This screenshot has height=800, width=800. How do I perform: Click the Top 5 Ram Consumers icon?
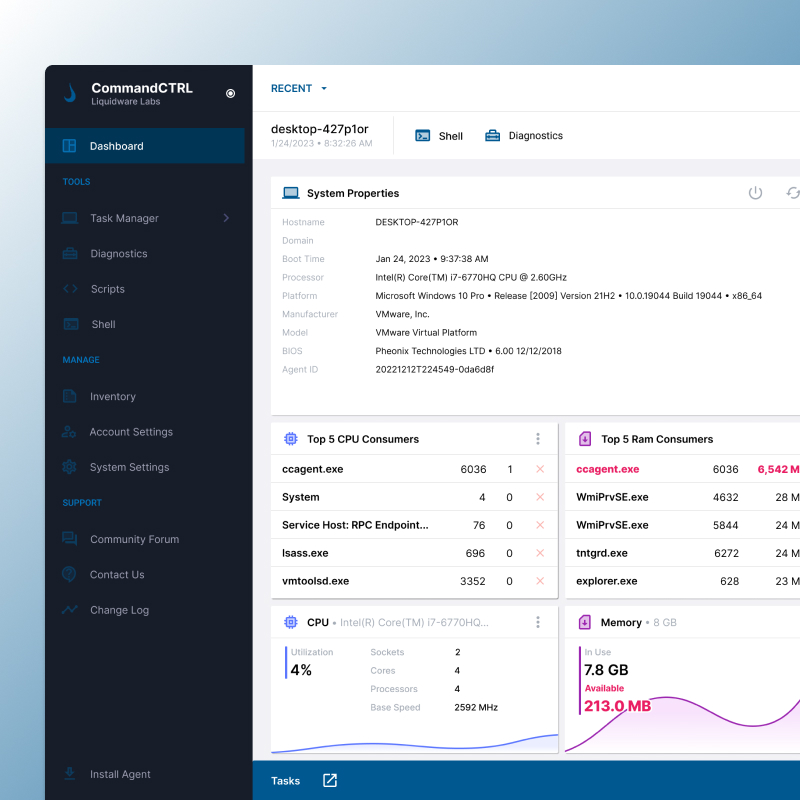[x=585, y=439]
